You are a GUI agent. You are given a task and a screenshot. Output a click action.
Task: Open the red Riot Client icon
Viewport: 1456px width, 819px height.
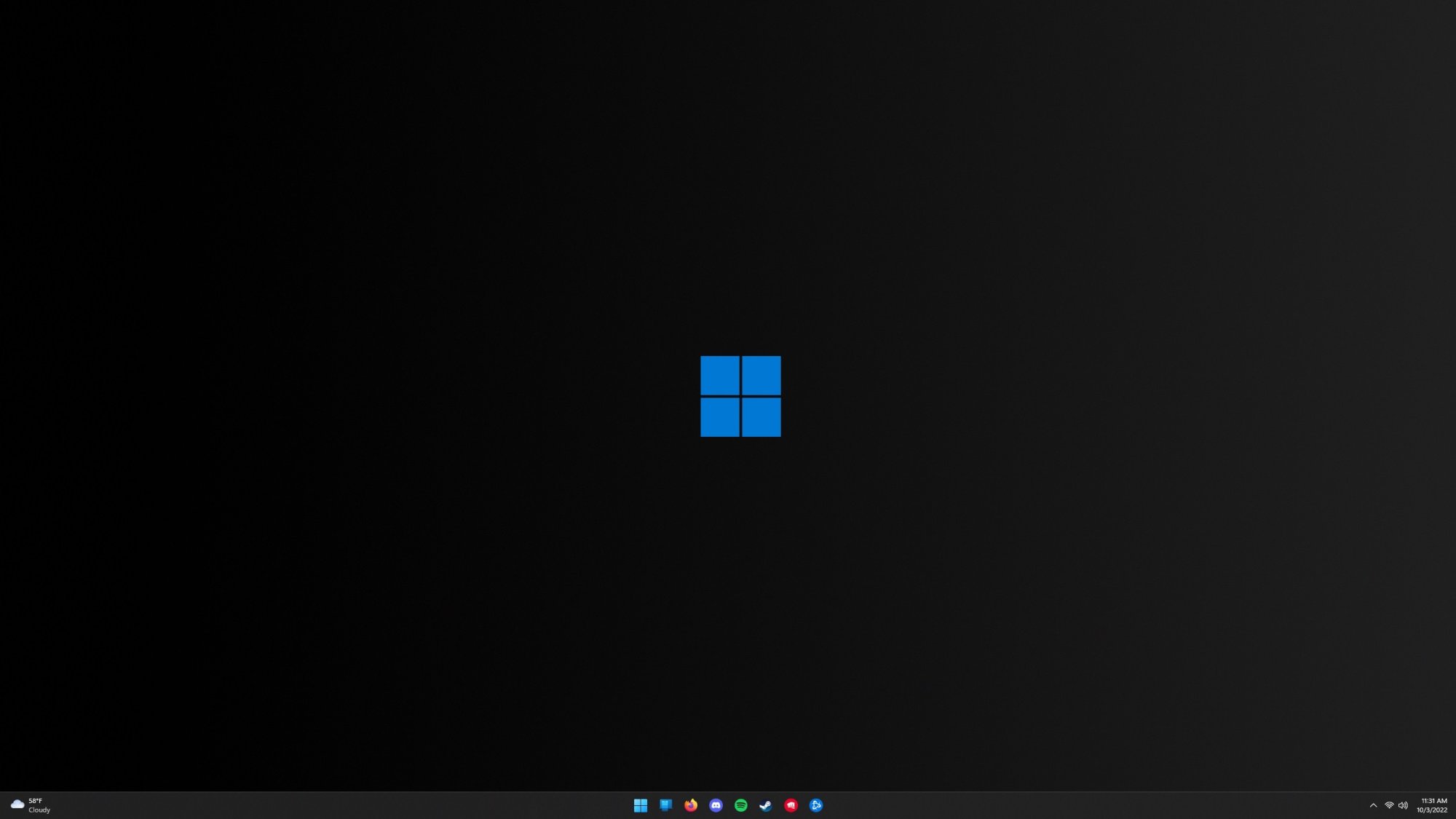(x=791, y=804)
